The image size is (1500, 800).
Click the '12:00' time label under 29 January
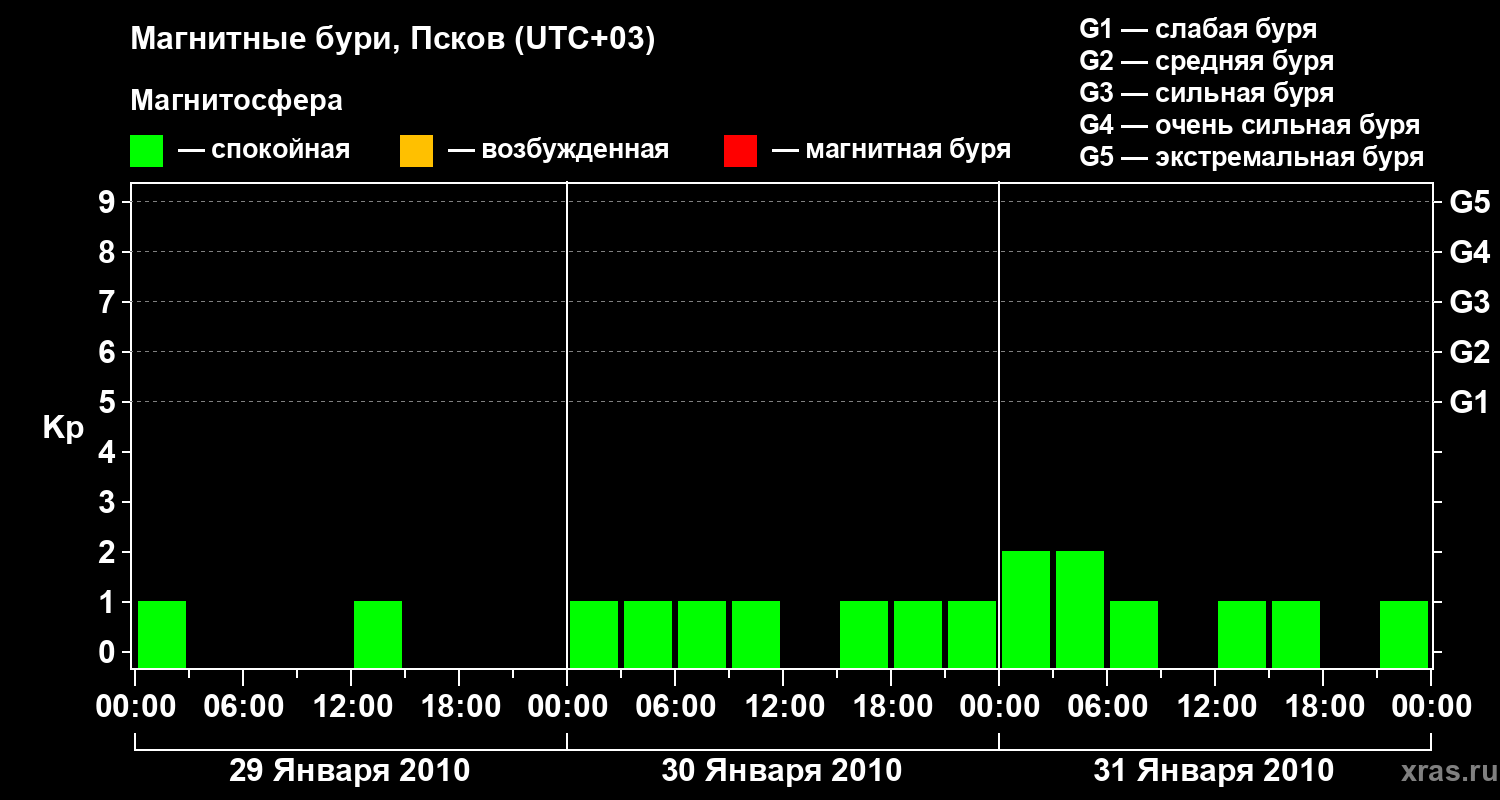tap(351, 707)
